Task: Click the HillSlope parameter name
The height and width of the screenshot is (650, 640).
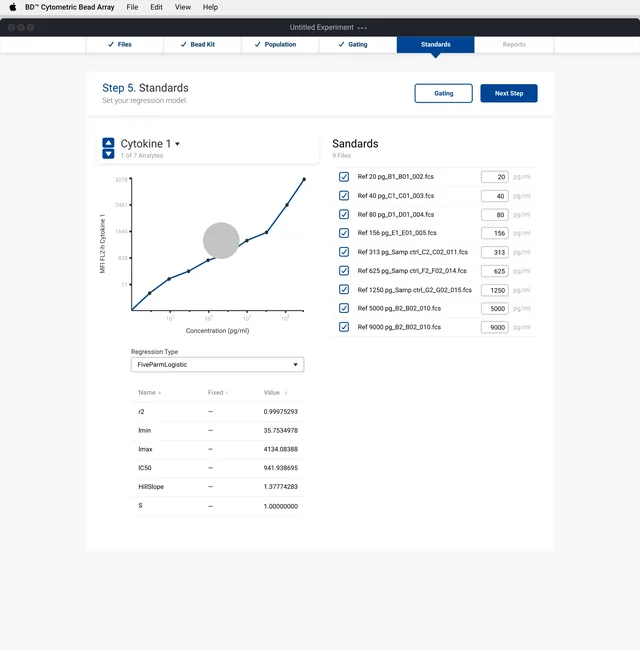Action: coord(151,487)
